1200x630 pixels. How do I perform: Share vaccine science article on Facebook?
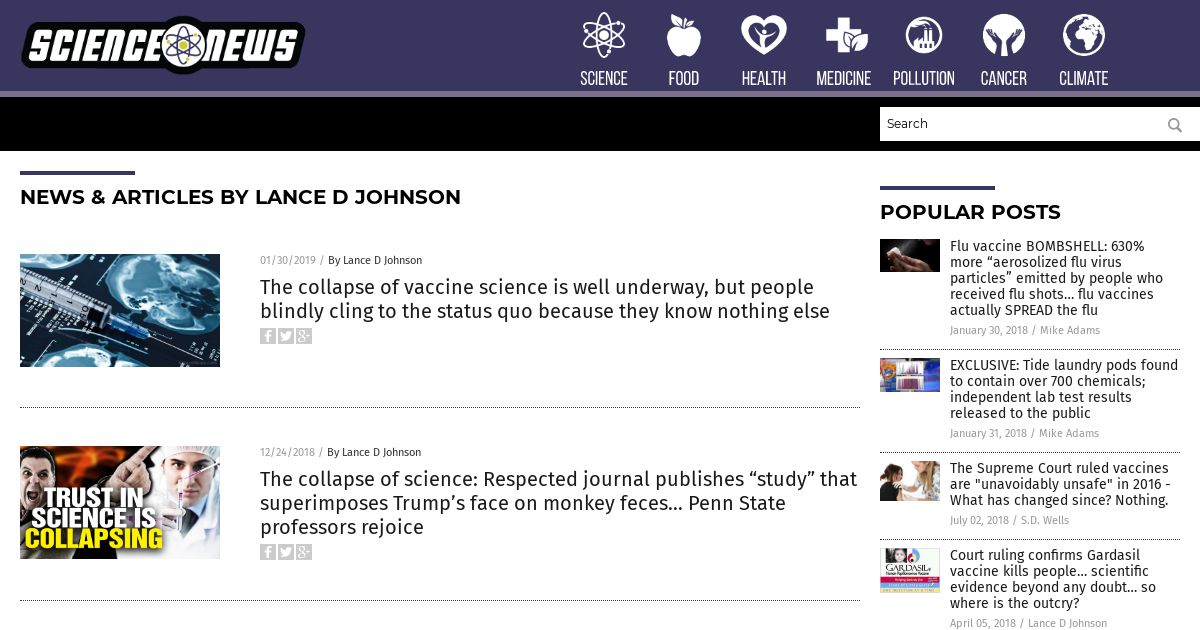pyautogui.click(x=268, y=336)
